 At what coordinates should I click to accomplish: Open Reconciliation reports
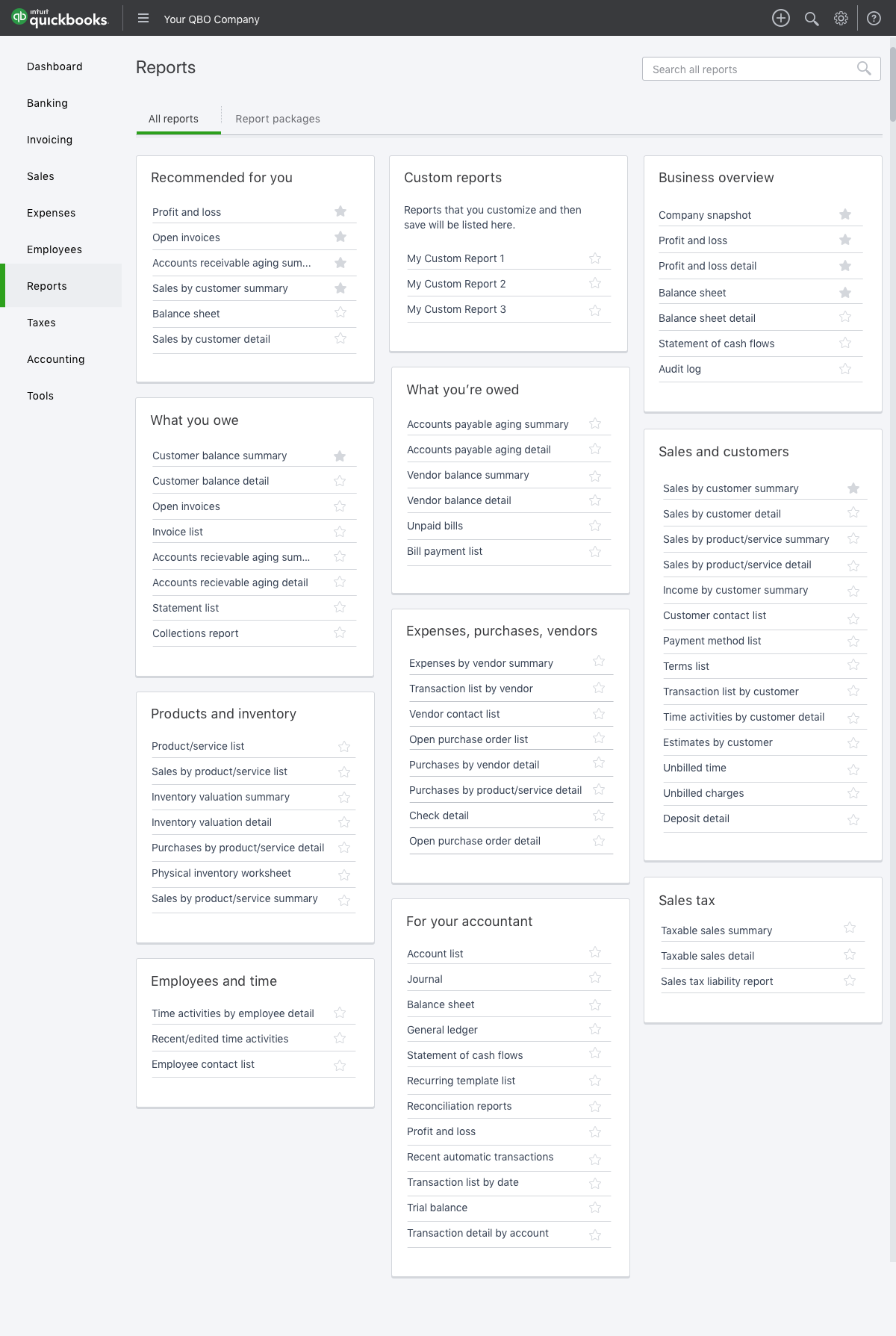459,1106
